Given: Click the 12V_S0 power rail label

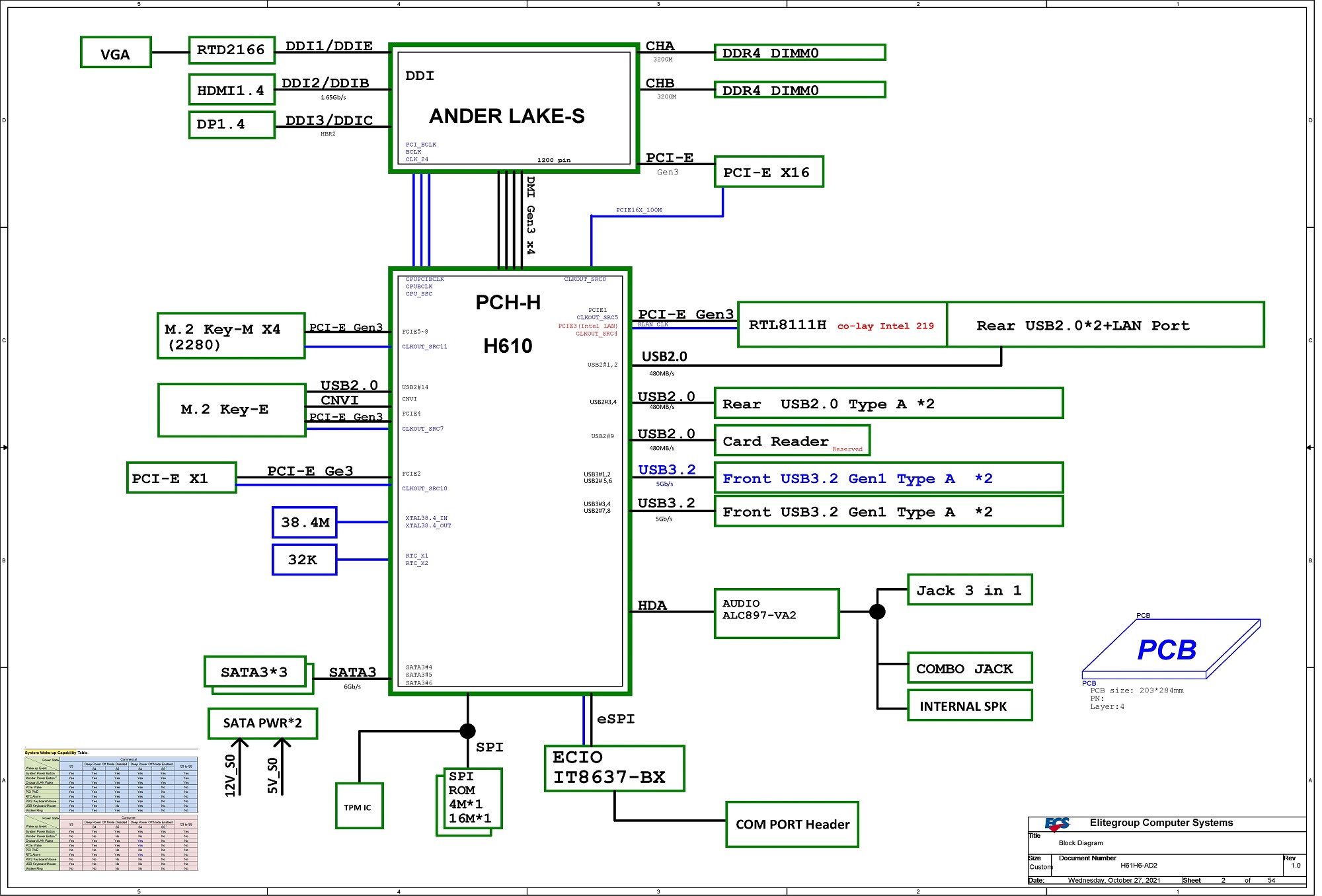Looking at the screenshot, I should click(230, 775).
